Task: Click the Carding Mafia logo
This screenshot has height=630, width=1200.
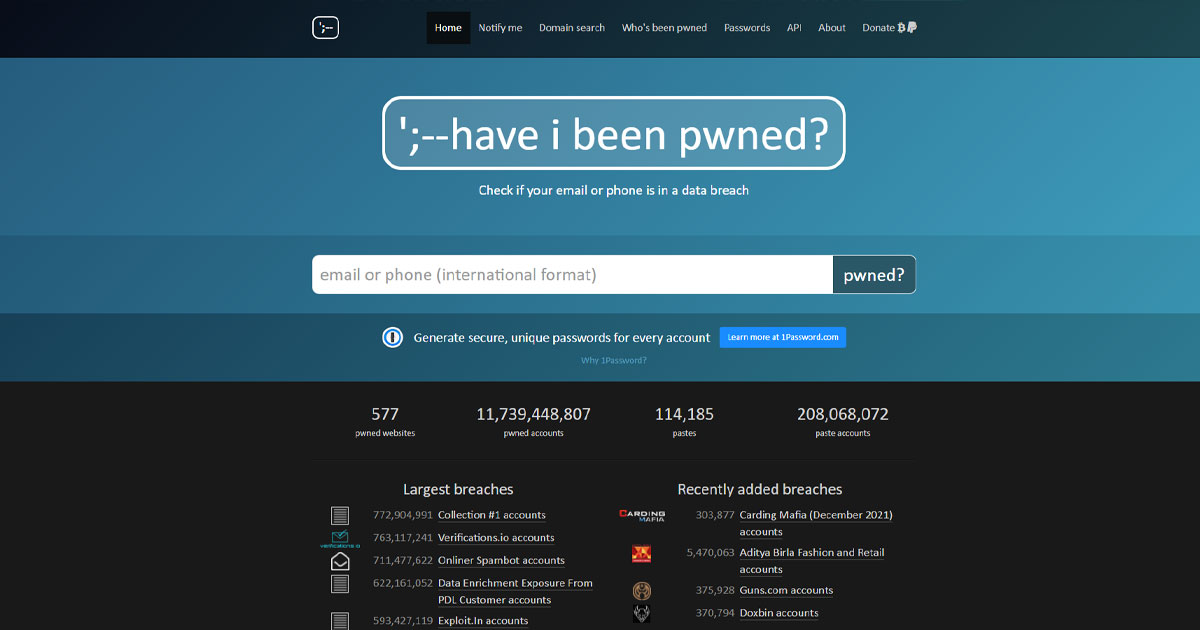Action: click(x=642, y=516)
